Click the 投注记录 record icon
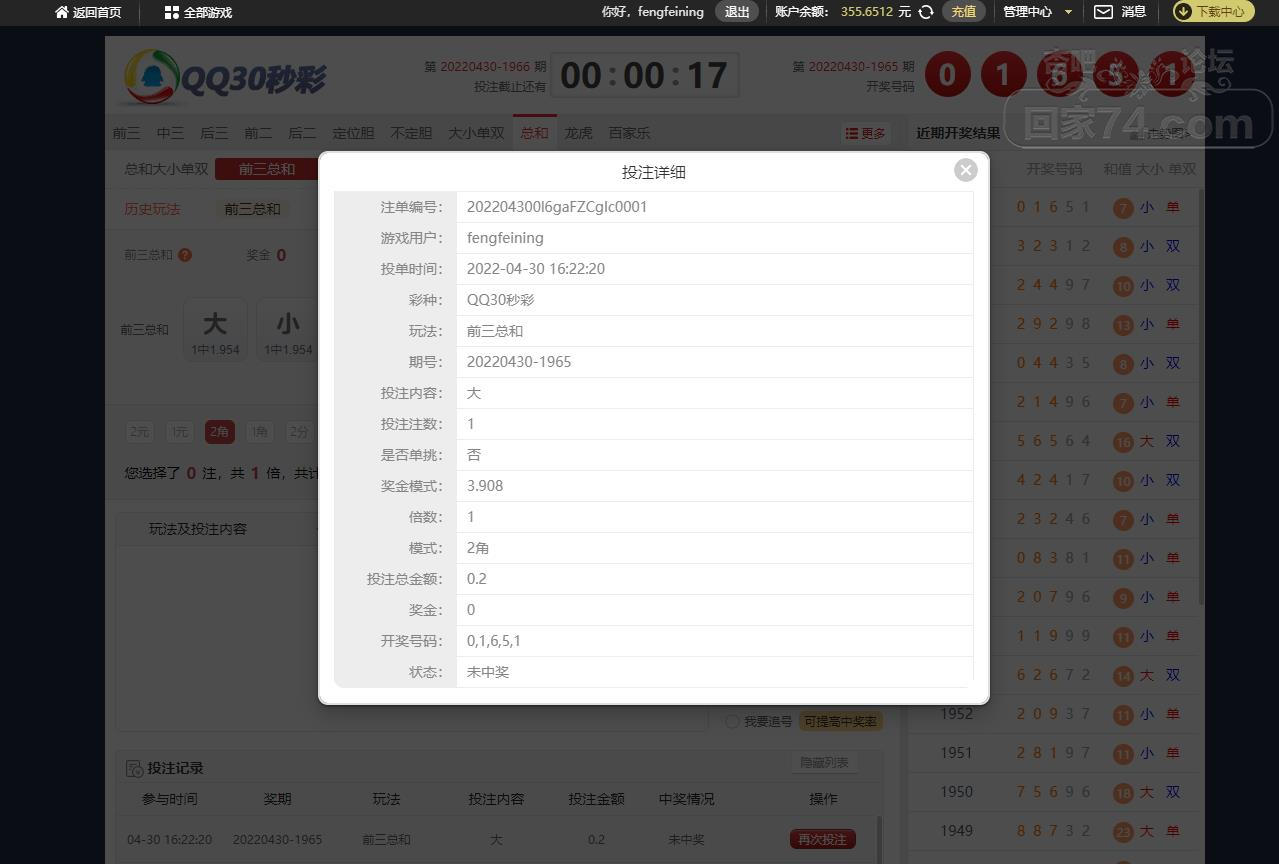 (134, 768)
